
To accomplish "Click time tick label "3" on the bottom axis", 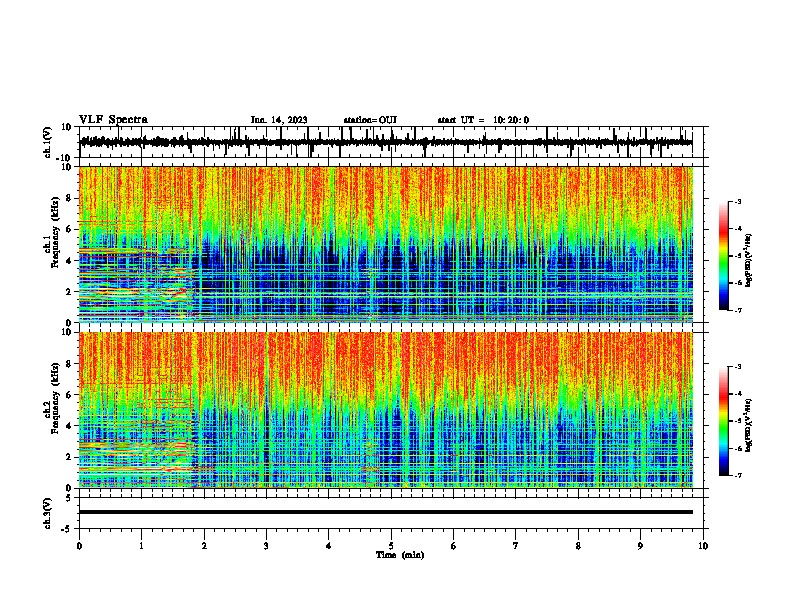I will point(266,546).
